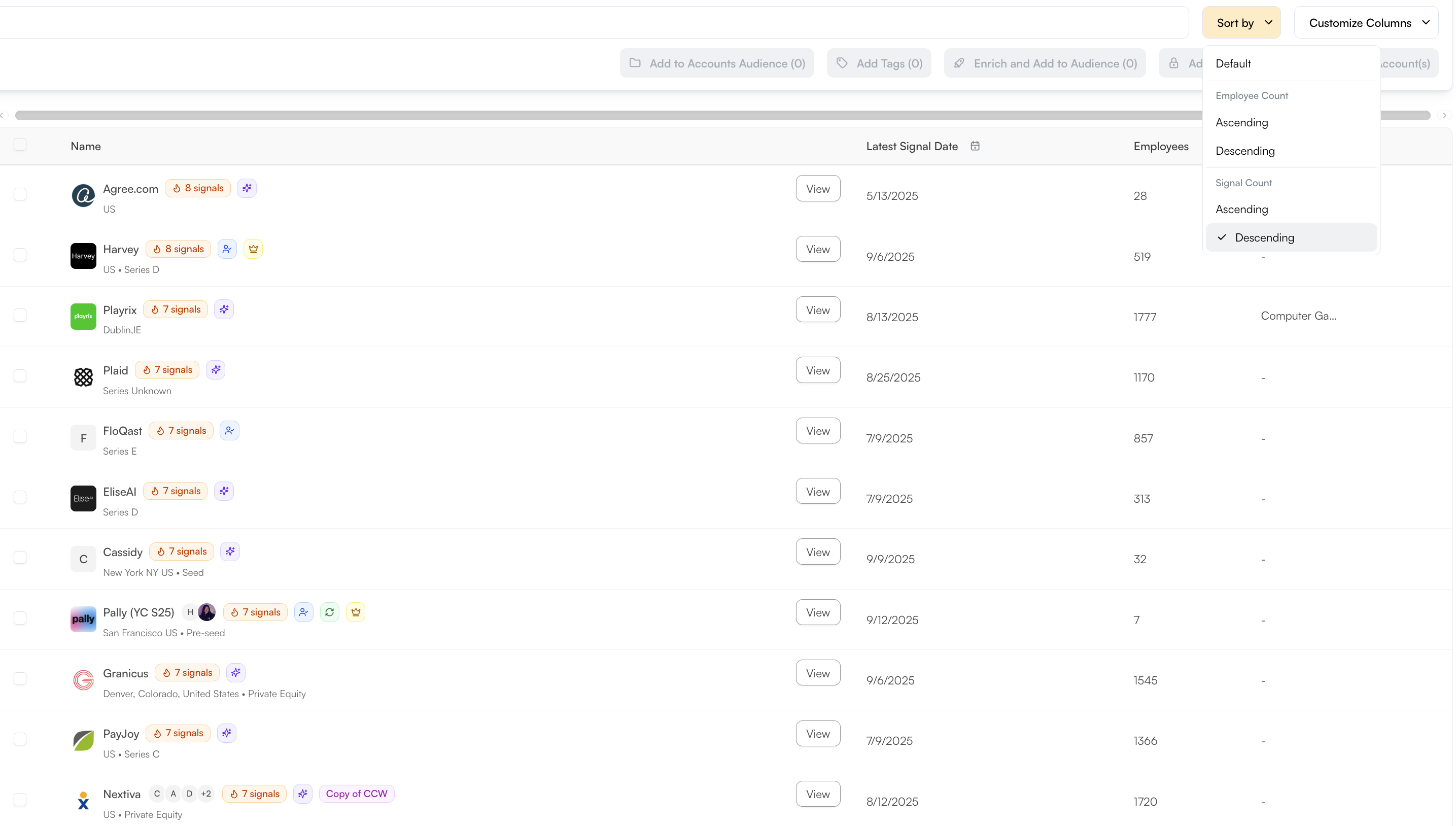This screenshot has height=826, width=1456.
Task: Click the Nextiva company name
Action: tap(122, 794)
